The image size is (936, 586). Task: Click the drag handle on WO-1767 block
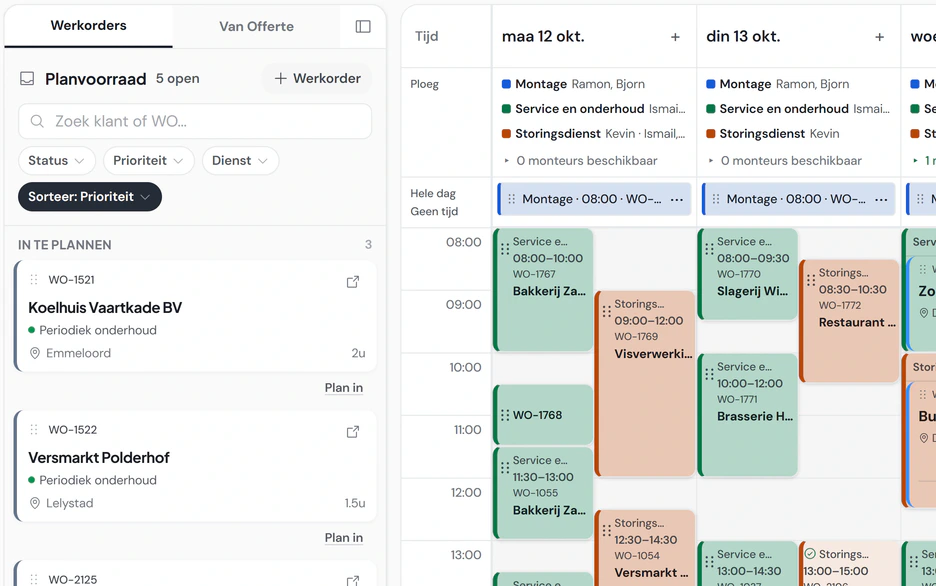tap(505, 249)
